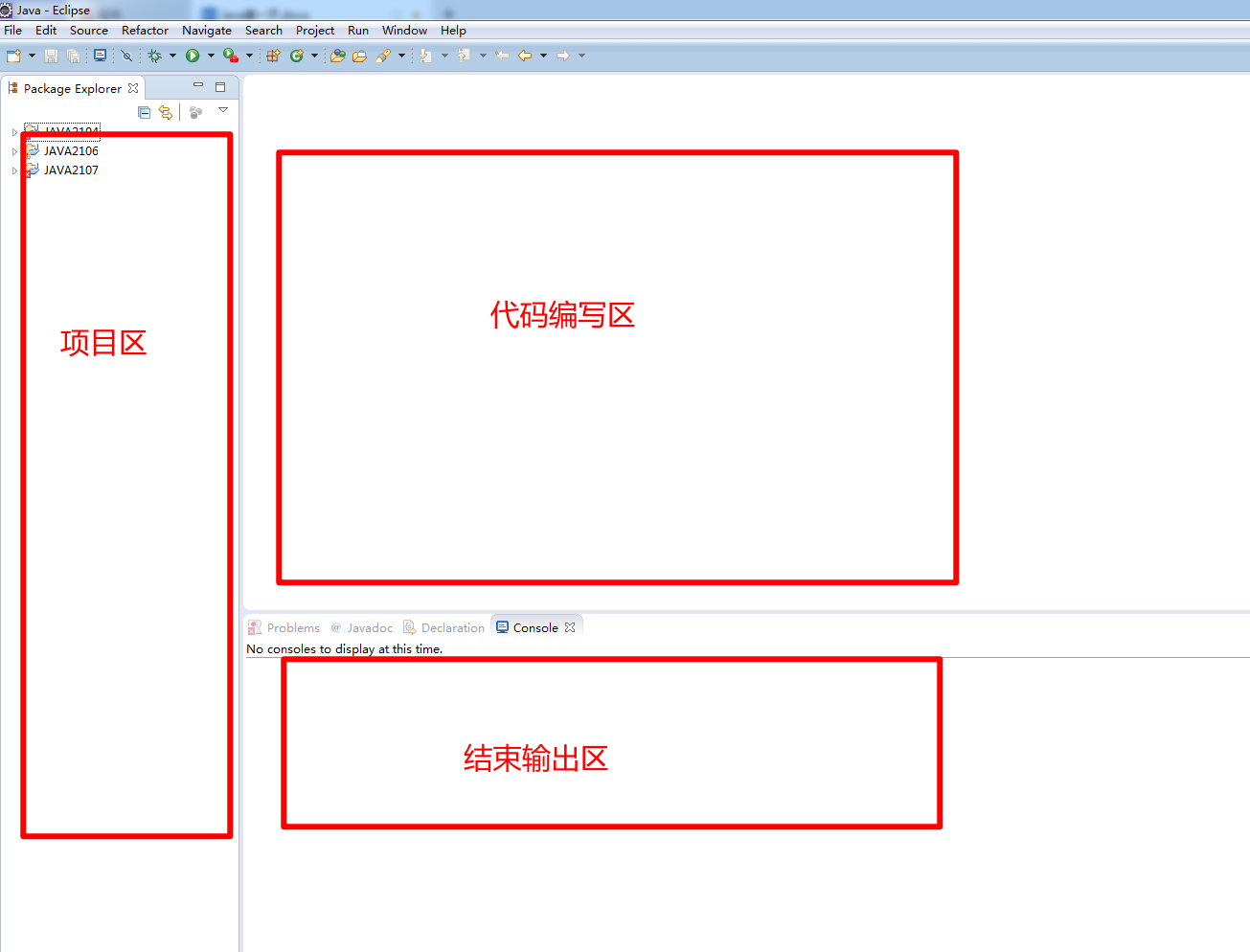
Task: Click the Back navigation arrow
Action: coord(526,56)
